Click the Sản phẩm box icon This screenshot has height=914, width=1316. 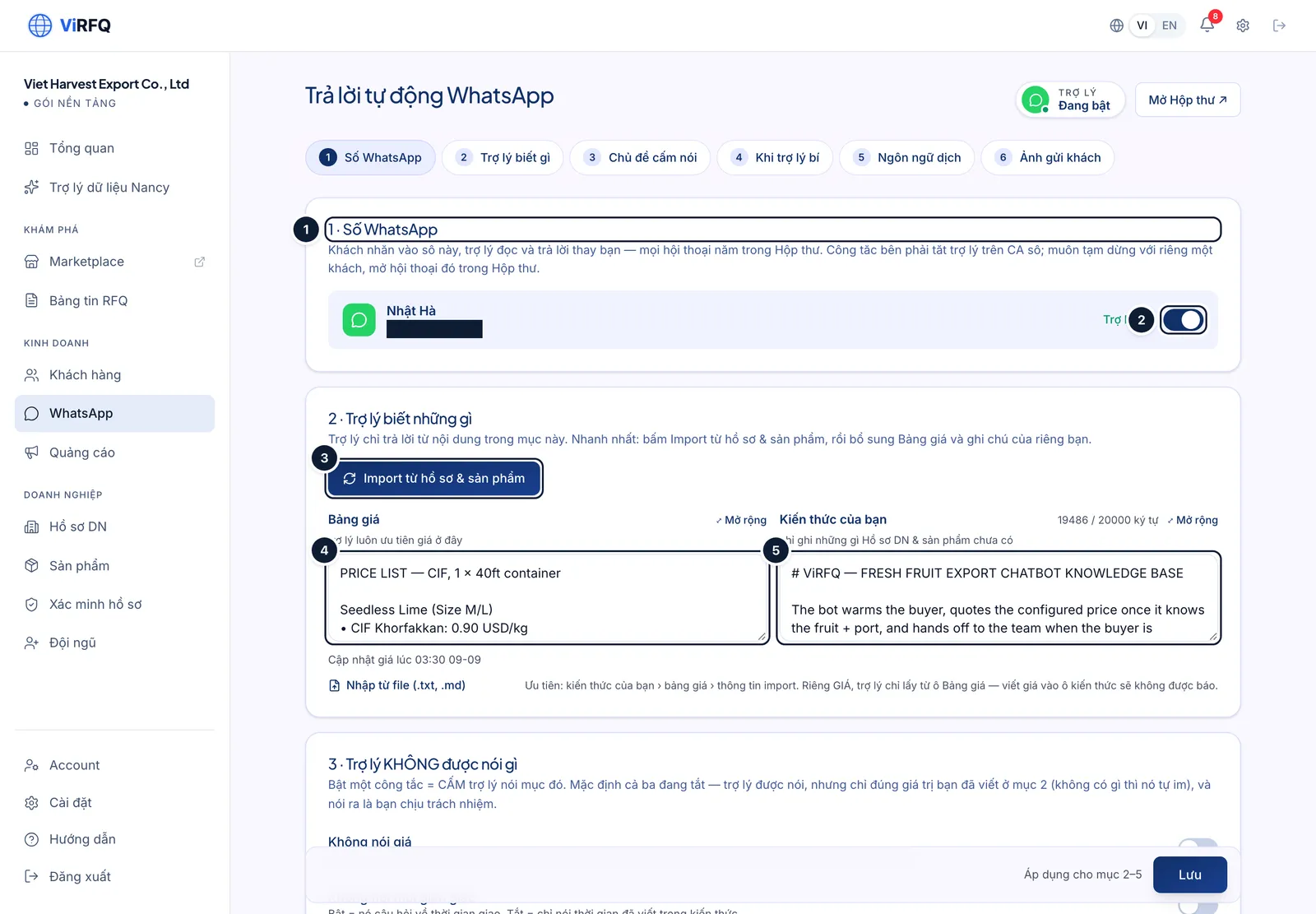click(x=31, y=565)
